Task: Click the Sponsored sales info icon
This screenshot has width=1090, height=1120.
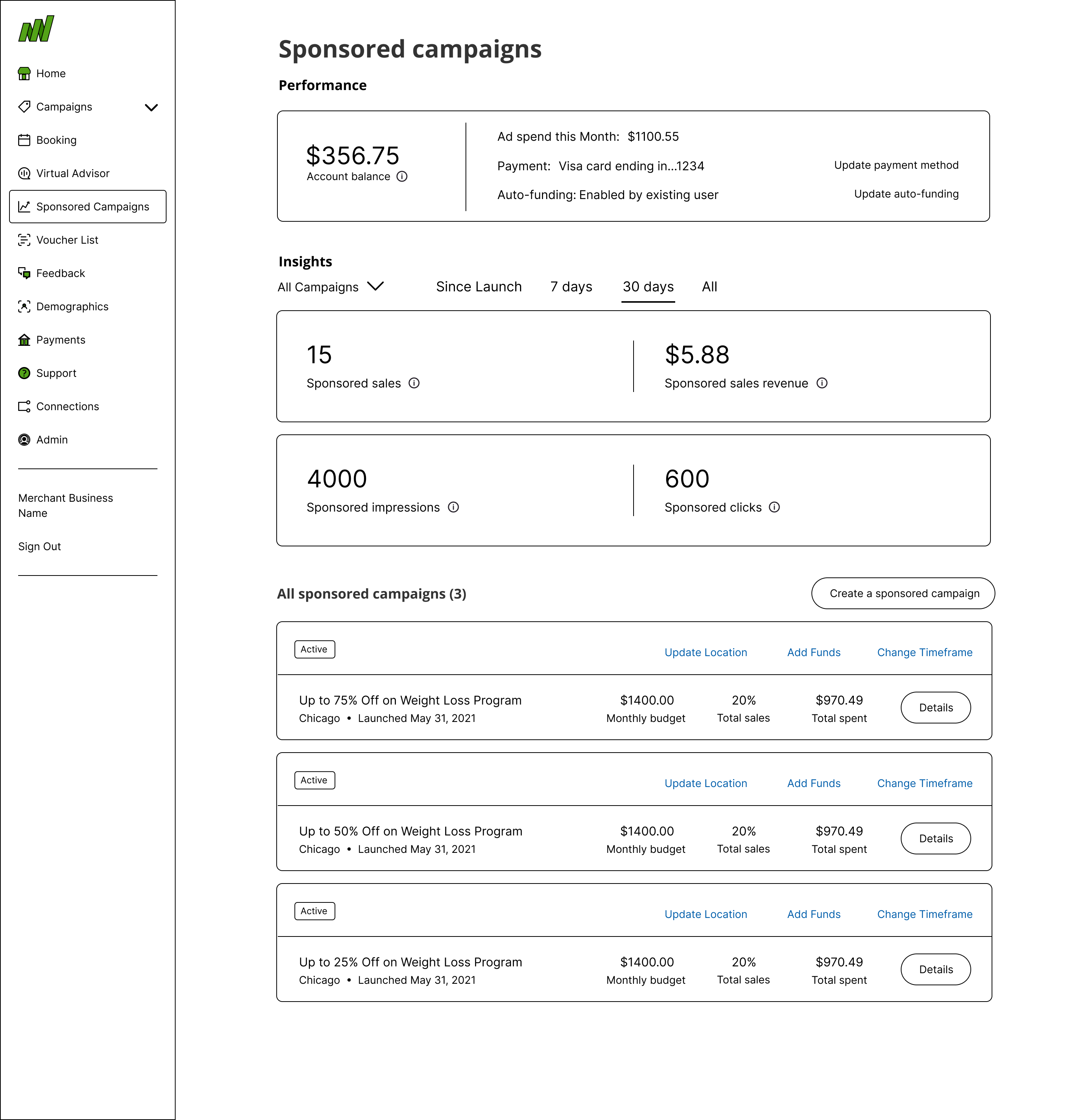Action: coord(414,383)
